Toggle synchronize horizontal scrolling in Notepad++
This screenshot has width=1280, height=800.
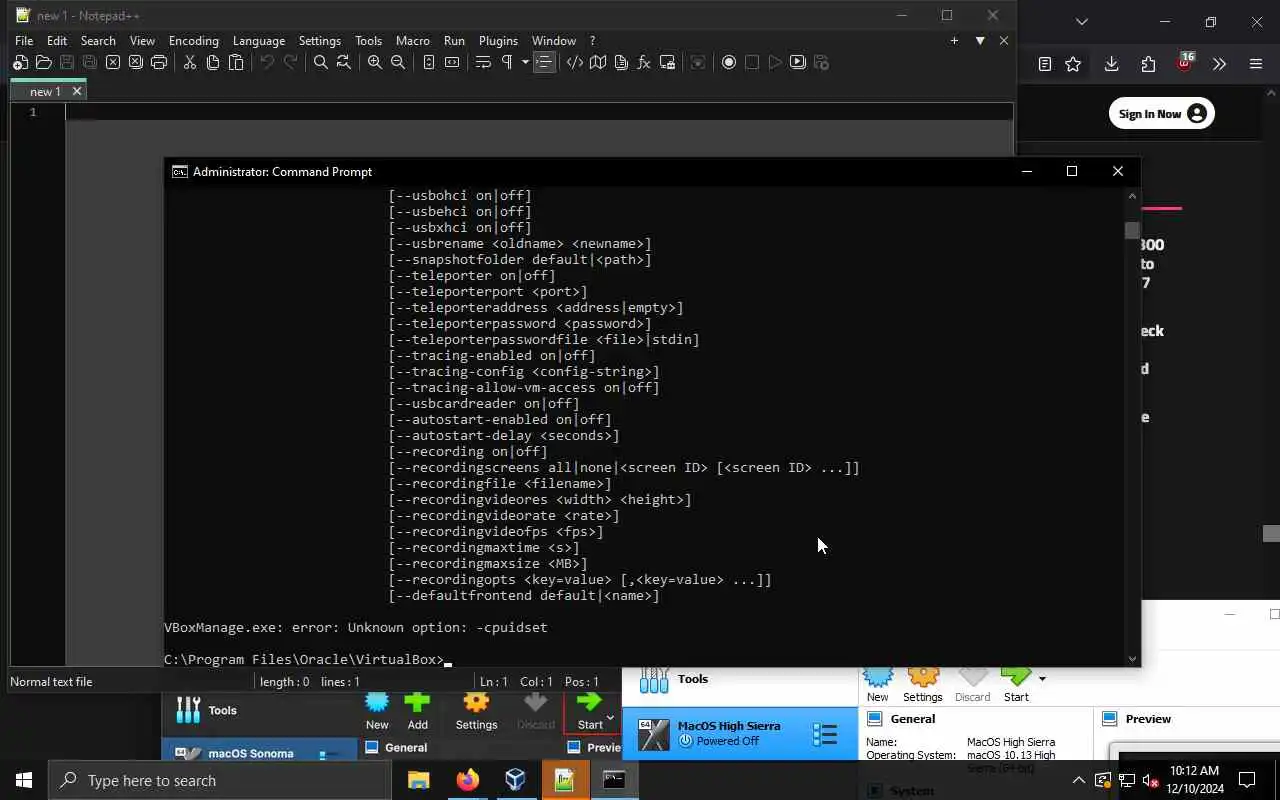452,62
